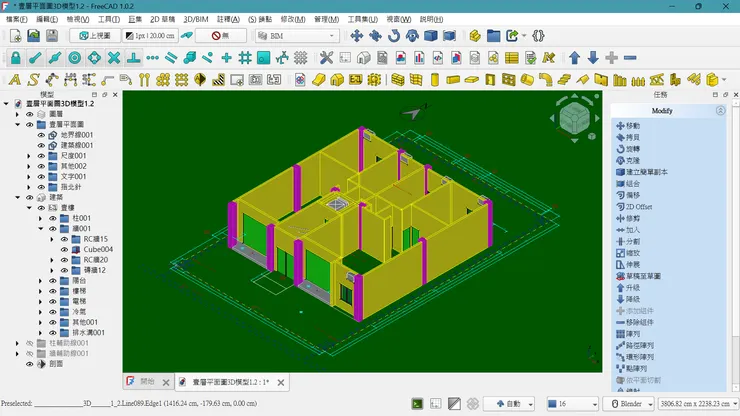The image size is (740, 416).
Task: Click the yellow layers manager icon
Action: (x=475, y=36)
